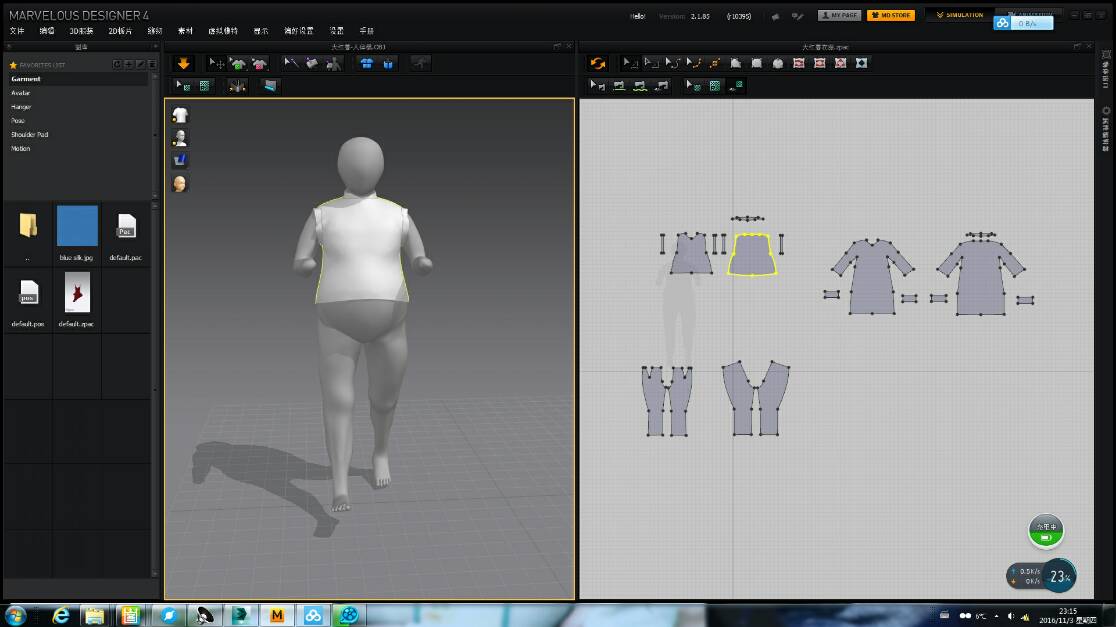1116x627 pixels.
Task: Toggle garment display white shirt icon
Action: pos(180,115)
